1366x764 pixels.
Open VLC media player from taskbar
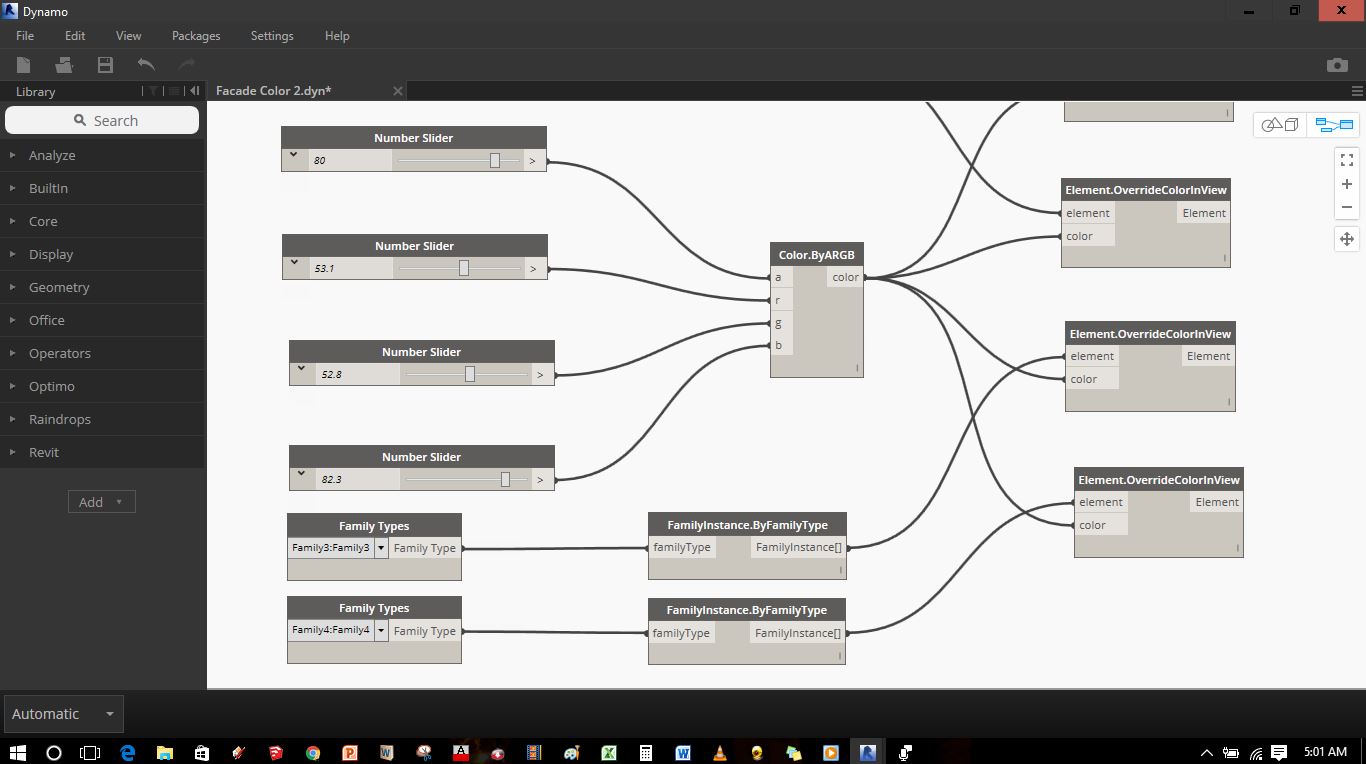coord(720,752)
